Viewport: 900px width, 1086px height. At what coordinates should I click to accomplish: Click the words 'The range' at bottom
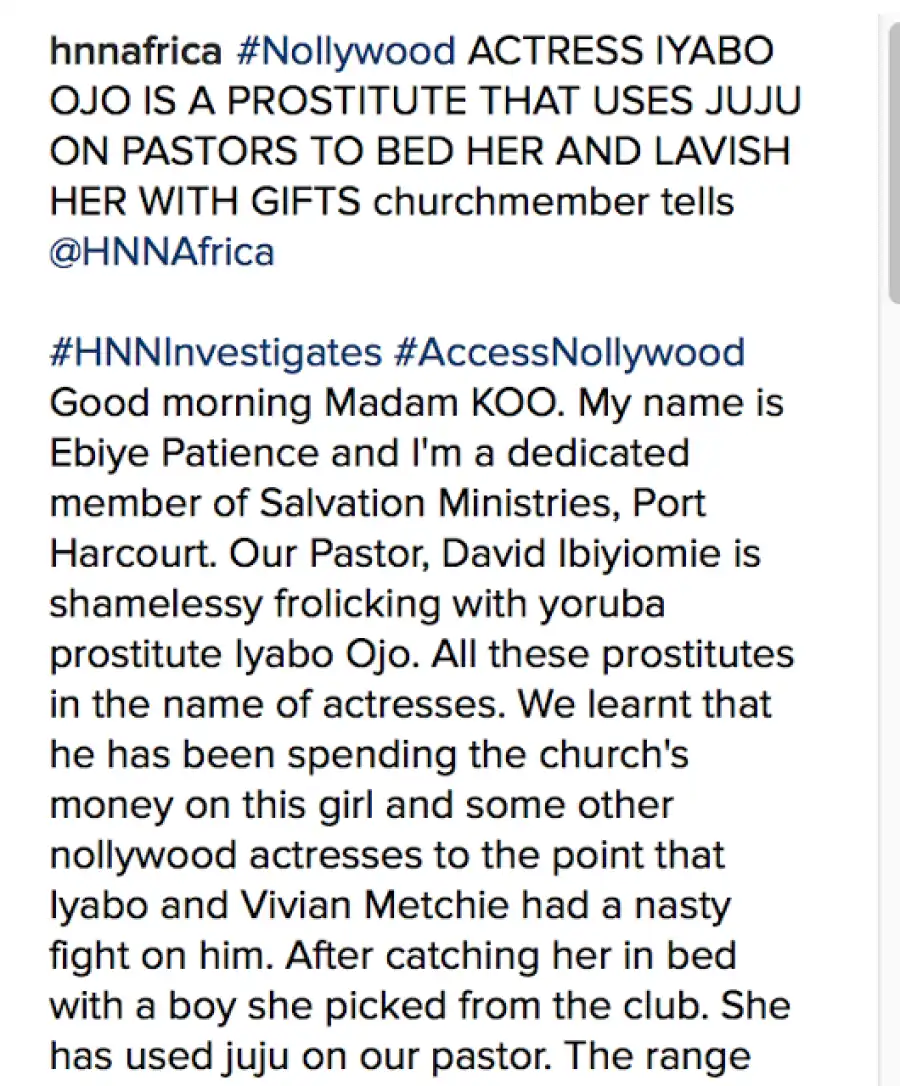(658, 1057)
